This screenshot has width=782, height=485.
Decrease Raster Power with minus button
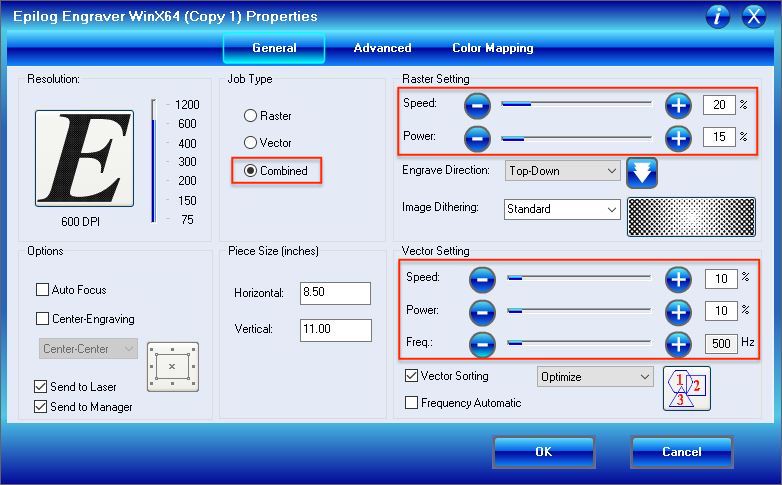(x=477, y=139)
